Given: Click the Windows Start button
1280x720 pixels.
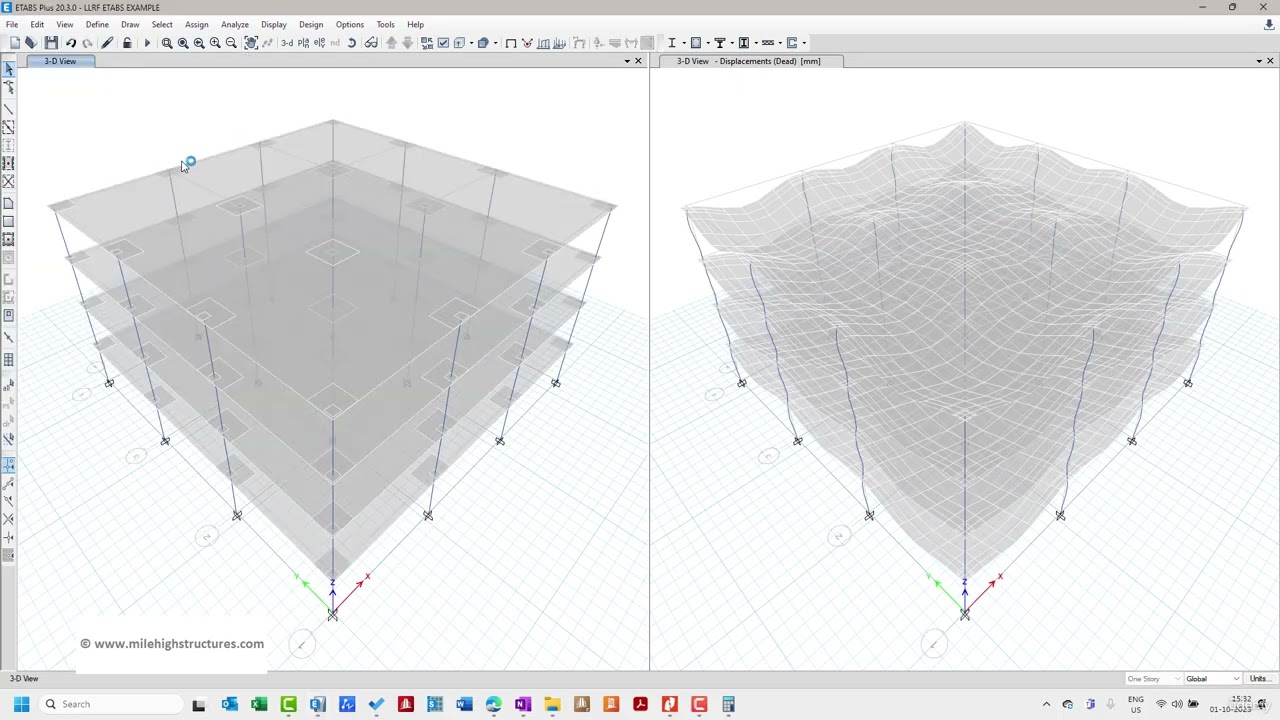Looking at the screenshot, I should (x=21, y=704).
